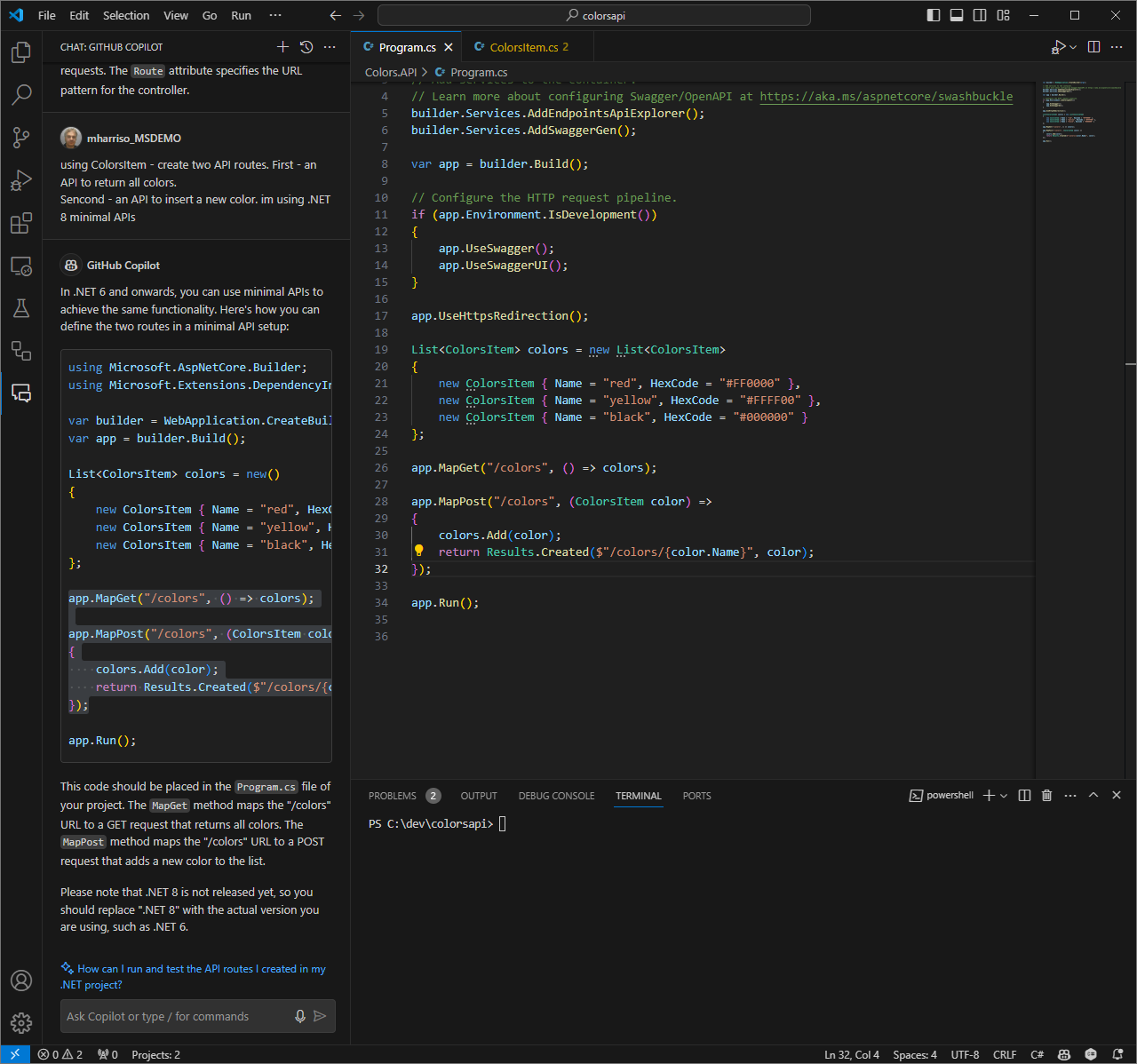This screenshot has height=1064, width=1137.
Task: Open the Edit menu
Action: click(x=79, y=15)
